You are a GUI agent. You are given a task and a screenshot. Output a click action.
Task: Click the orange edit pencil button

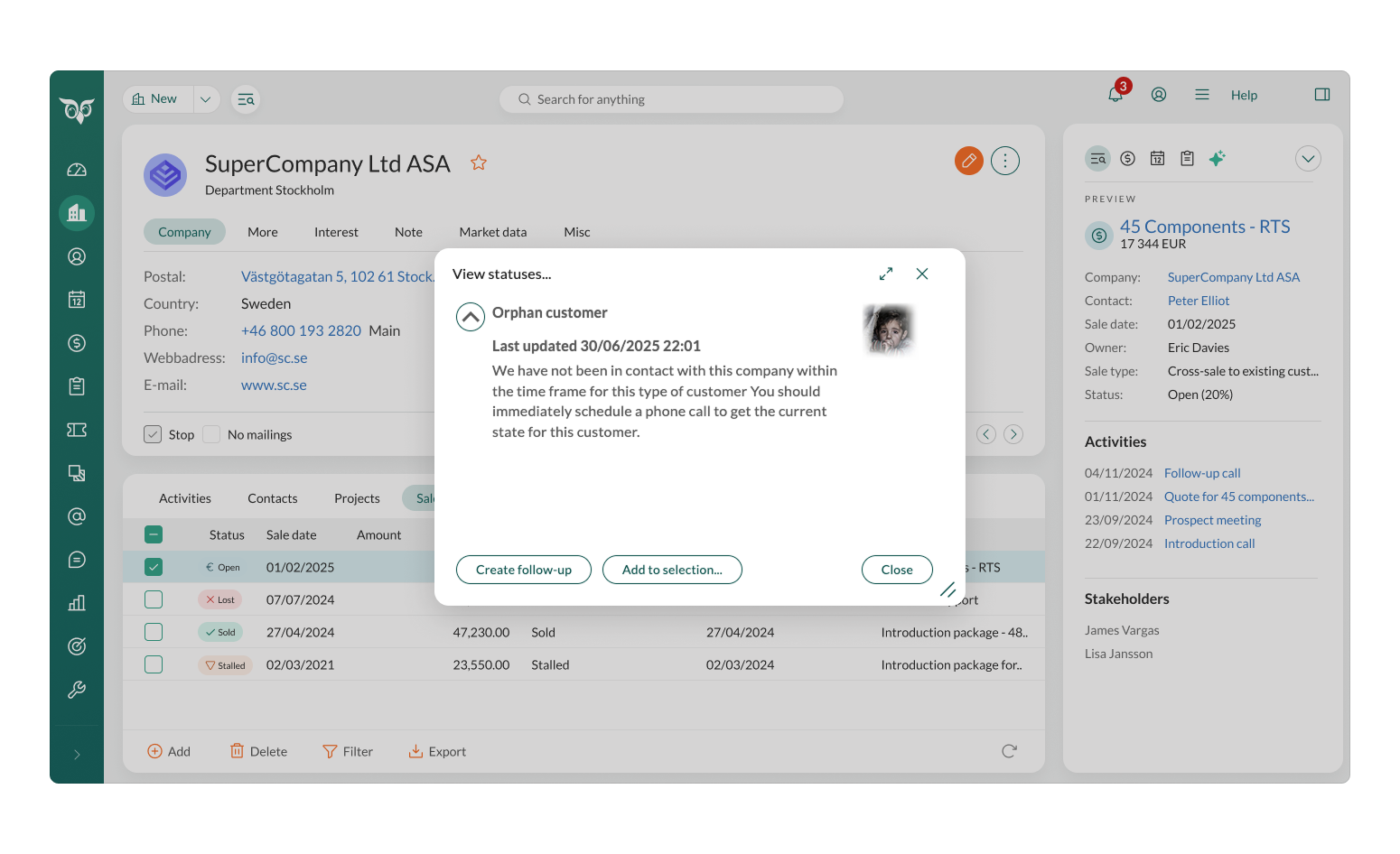tap(968, 161)
